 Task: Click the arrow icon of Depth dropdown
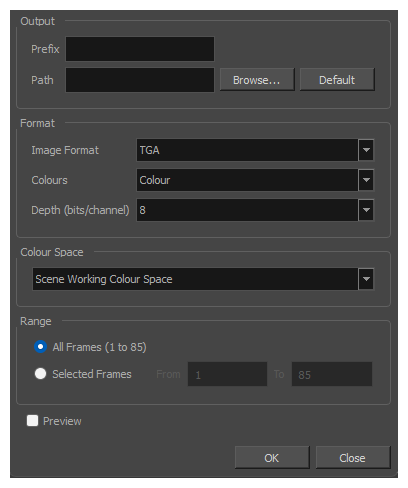click(366, 210)
